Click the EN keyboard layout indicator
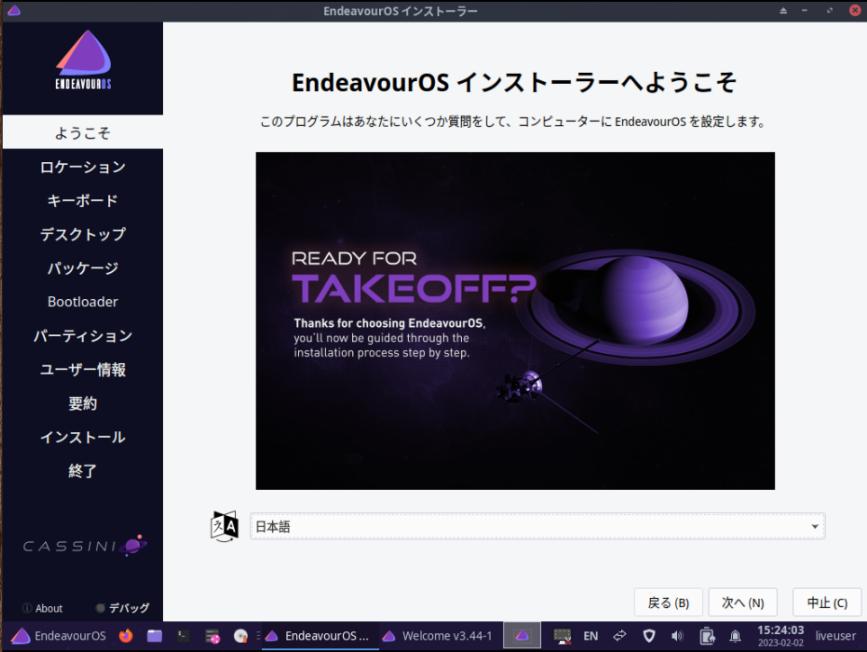Viewport: 867px width, 652px height. (591, 636)
